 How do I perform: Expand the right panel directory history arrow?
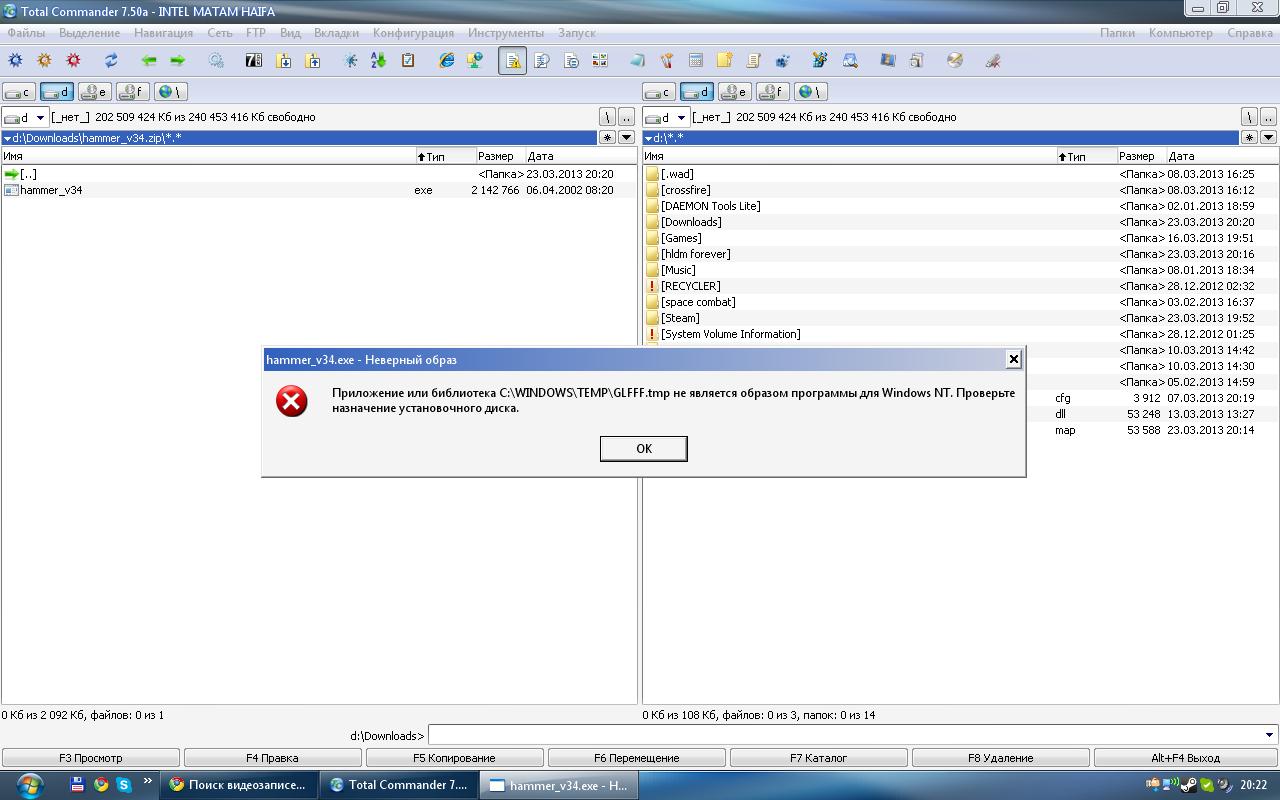click(1268, 137)
